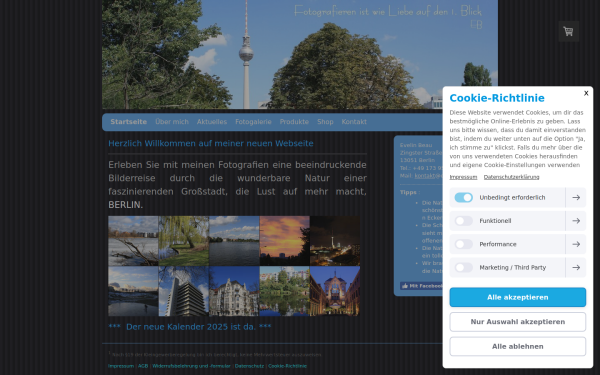The width and height of the screenshot is (600, 375).
Task: Click 'Der neue Kalender 2025 ist da' text
Action: click(190, 327)
